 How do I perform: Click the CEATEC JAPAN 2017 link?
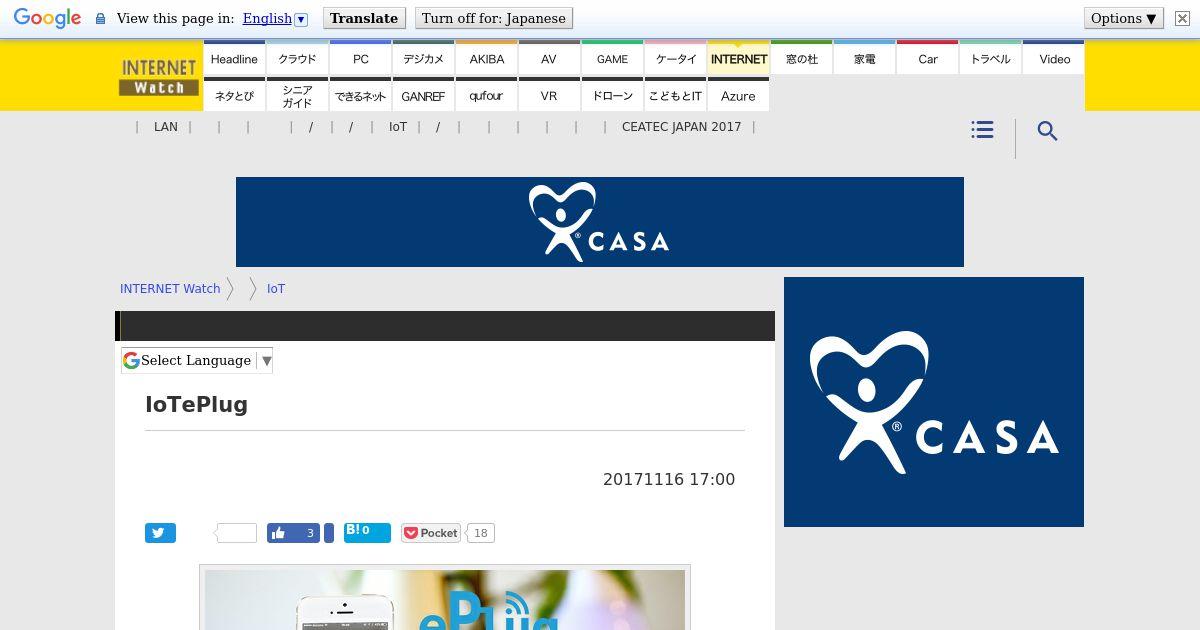point(682,127)
